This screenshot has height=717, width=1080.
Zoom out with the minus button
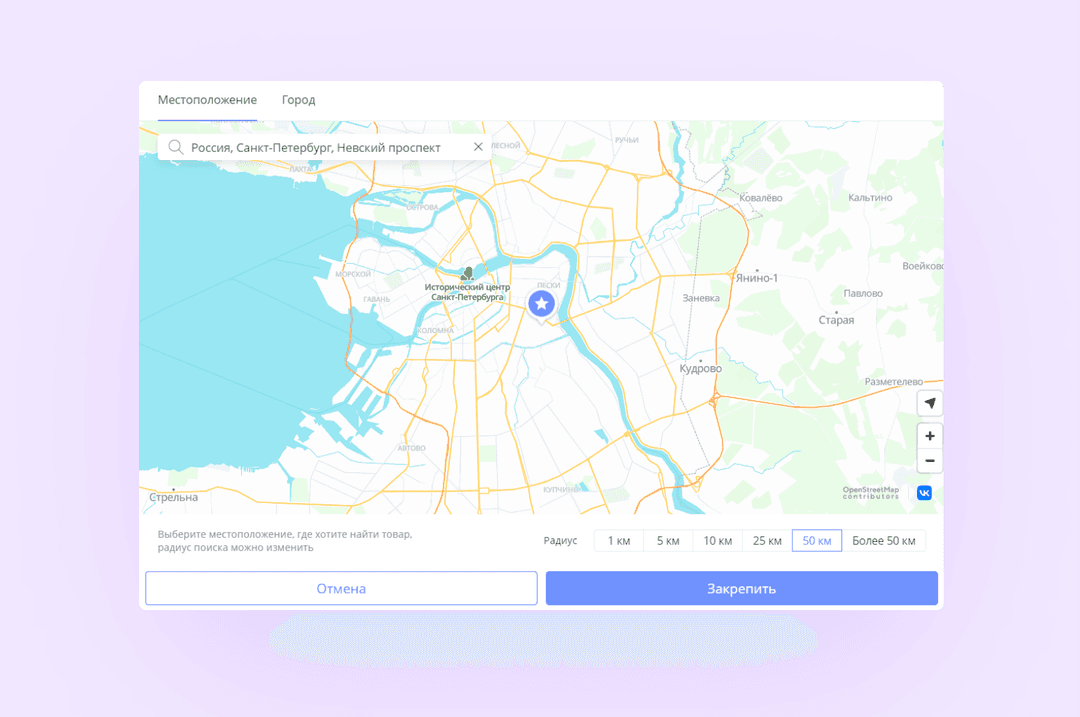pyautogui.click(x=930, y=461)
